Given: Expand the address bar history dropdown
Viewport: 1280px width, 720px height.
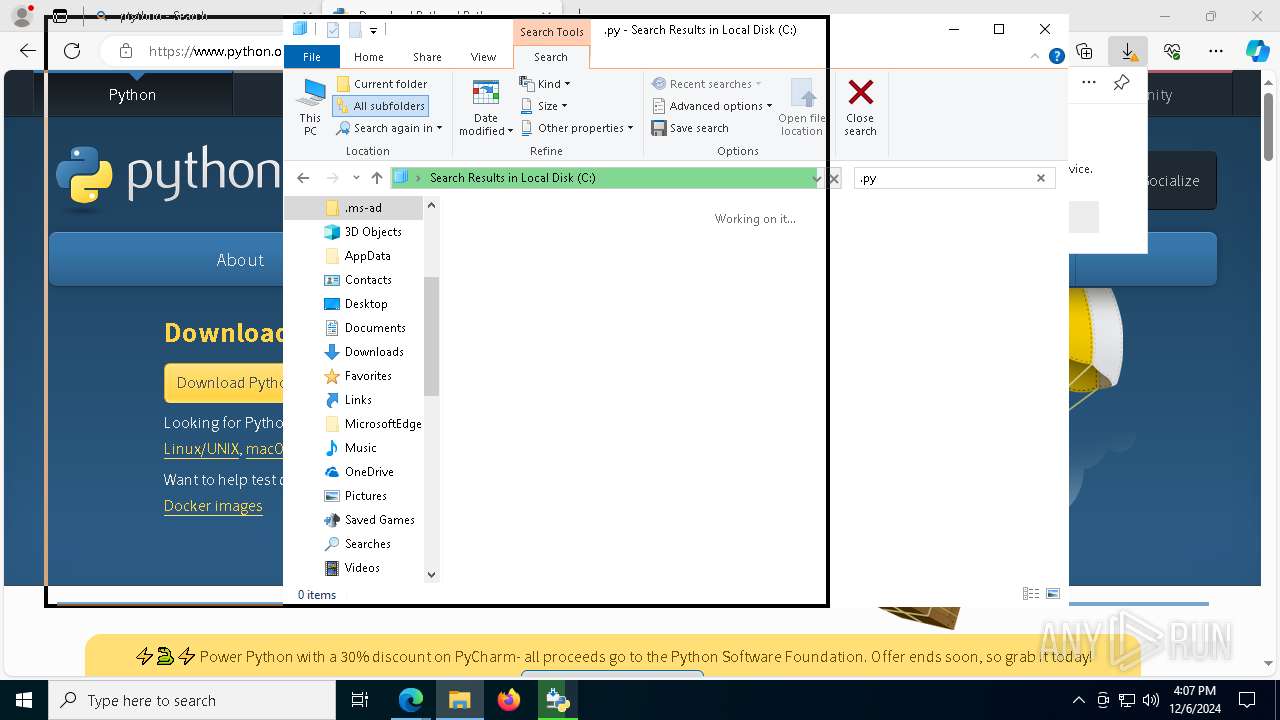Looking at the screenshot, I should [817, 178].
